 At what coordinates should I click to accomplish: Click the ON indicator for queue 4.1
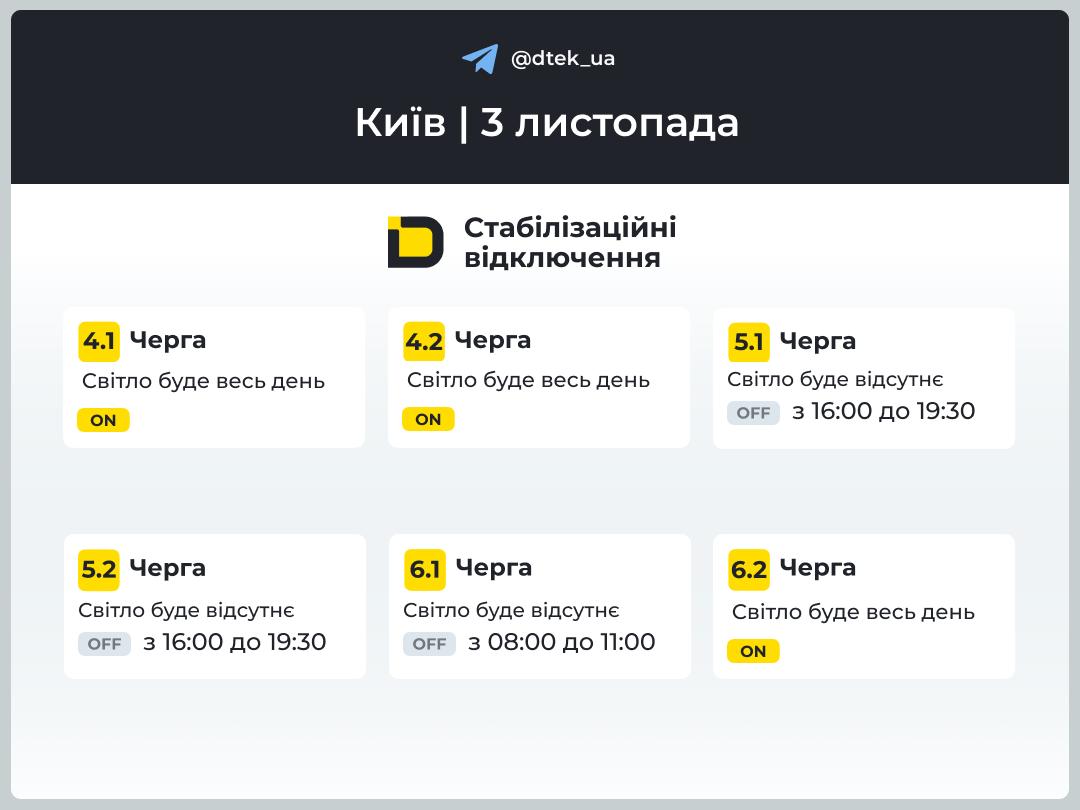pyautogui.click(x=103, y=420)
